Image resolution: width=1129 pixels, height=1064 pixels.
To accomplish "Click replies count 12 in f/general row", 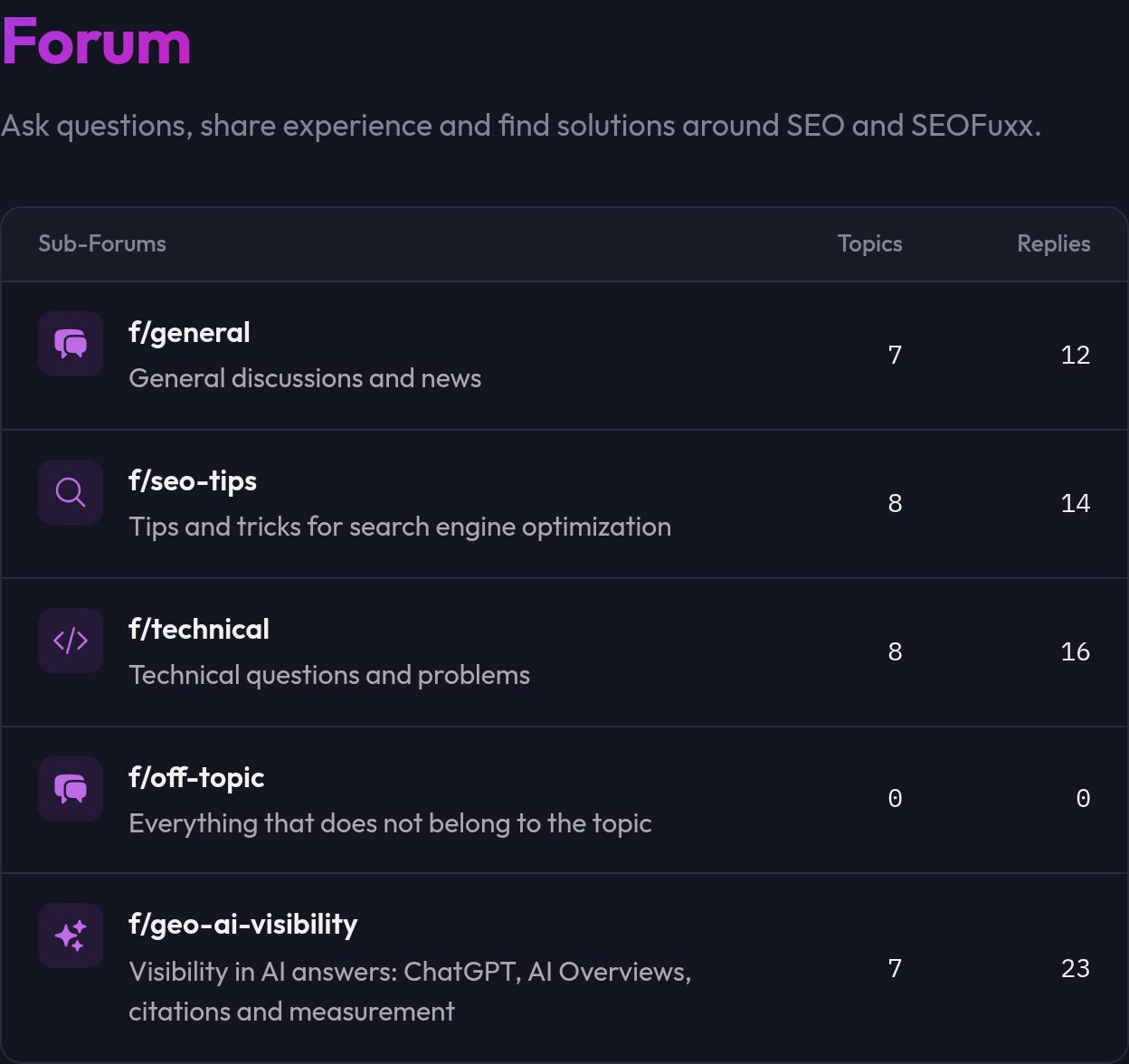I will tap(1075, 355).
